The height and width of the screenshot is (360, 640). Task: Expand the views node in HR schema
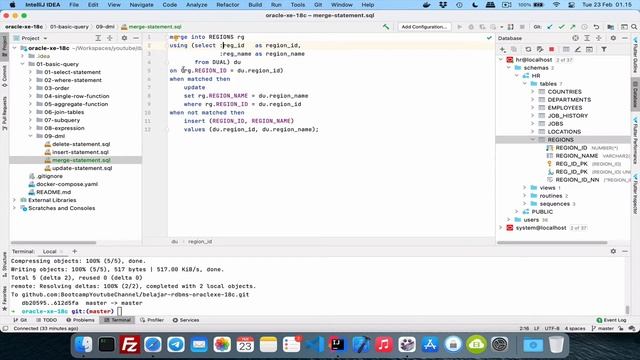coord(525,188)
